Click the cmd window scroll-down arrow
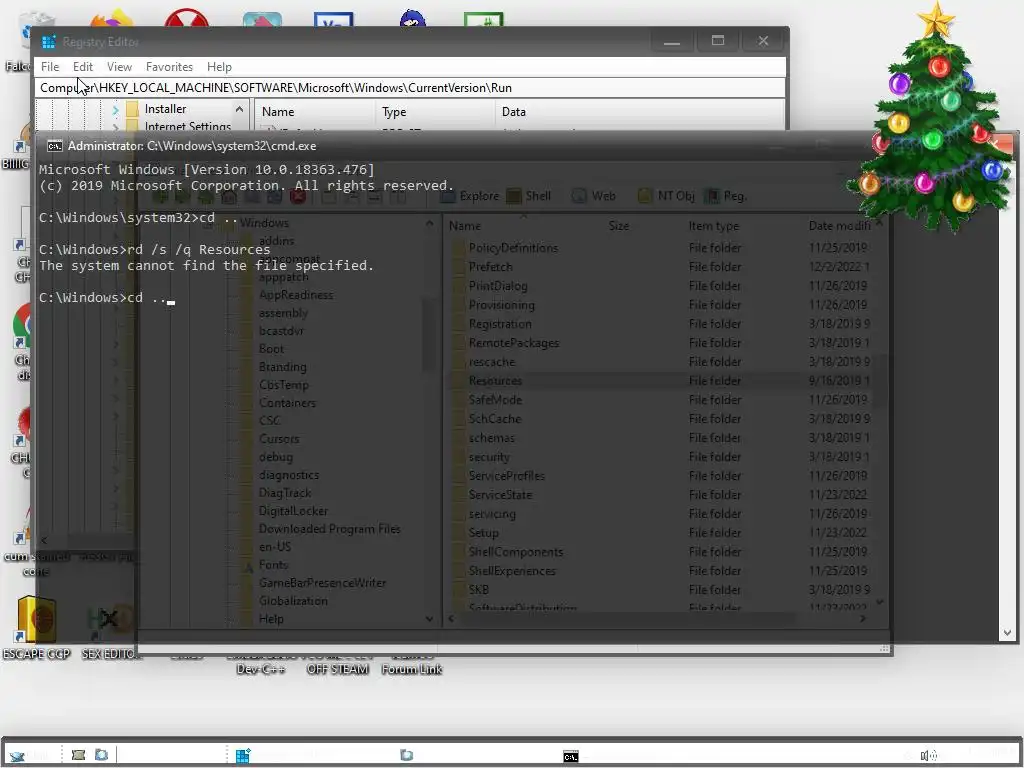 [1007, 633]
